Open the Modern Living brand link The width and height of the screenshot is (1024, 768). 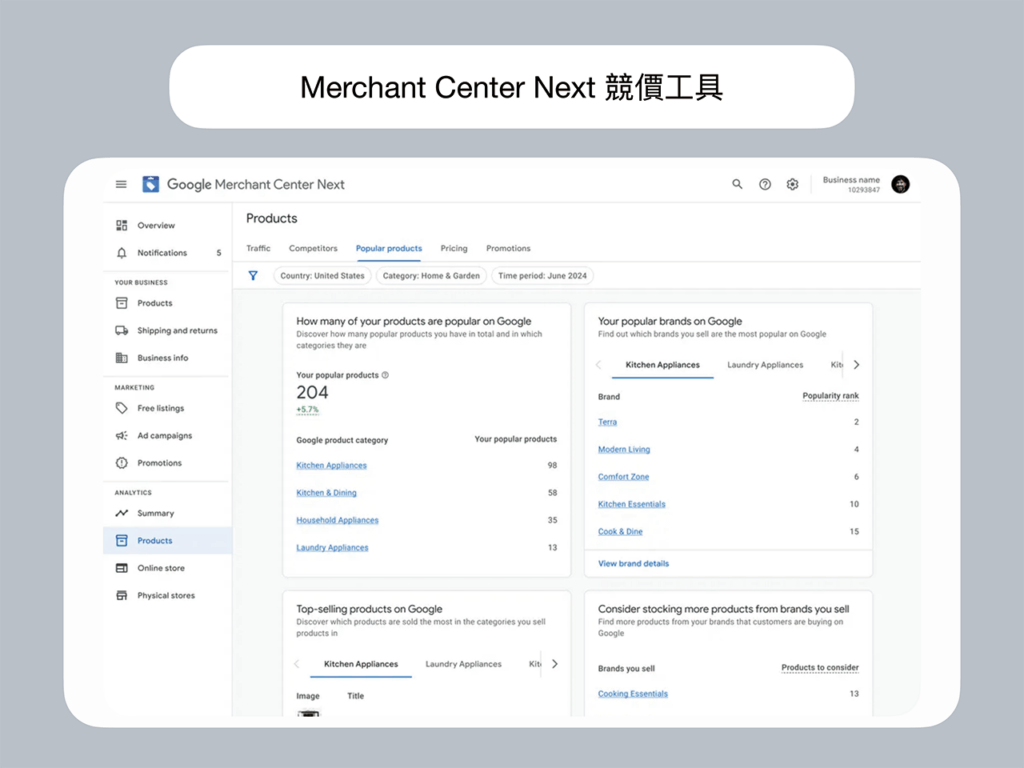click(624, 449)
